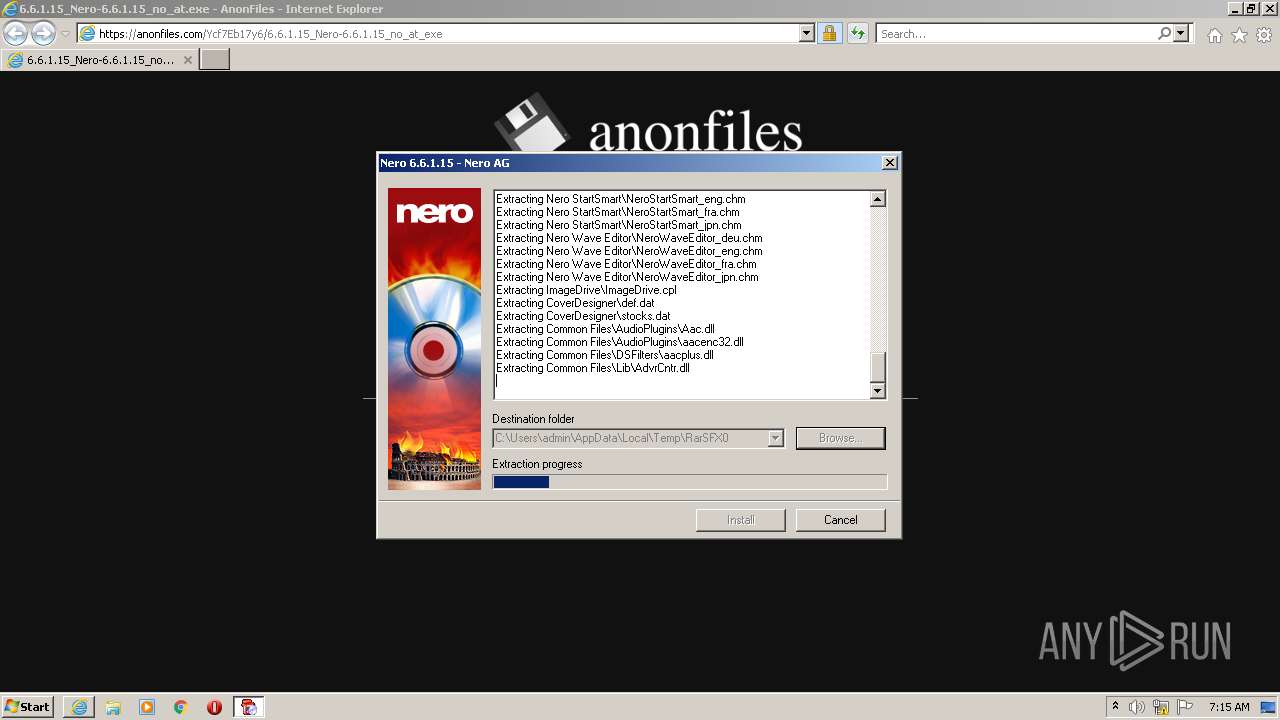
Task: Open the IE Tools gear icon
Action: 1264,35
